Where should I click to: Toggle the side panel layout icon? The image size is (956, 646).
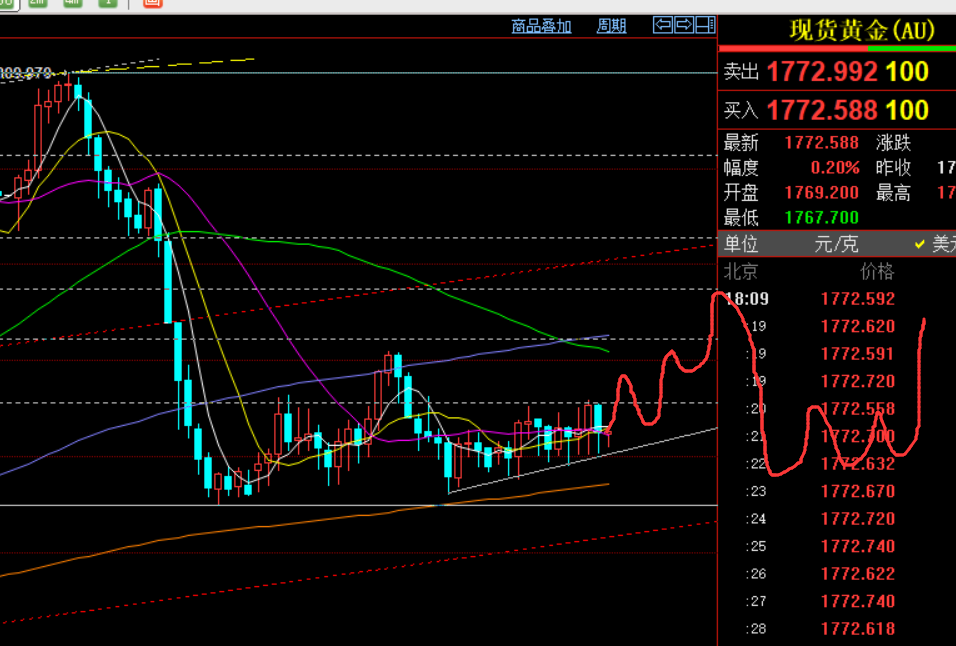(705, 26)
